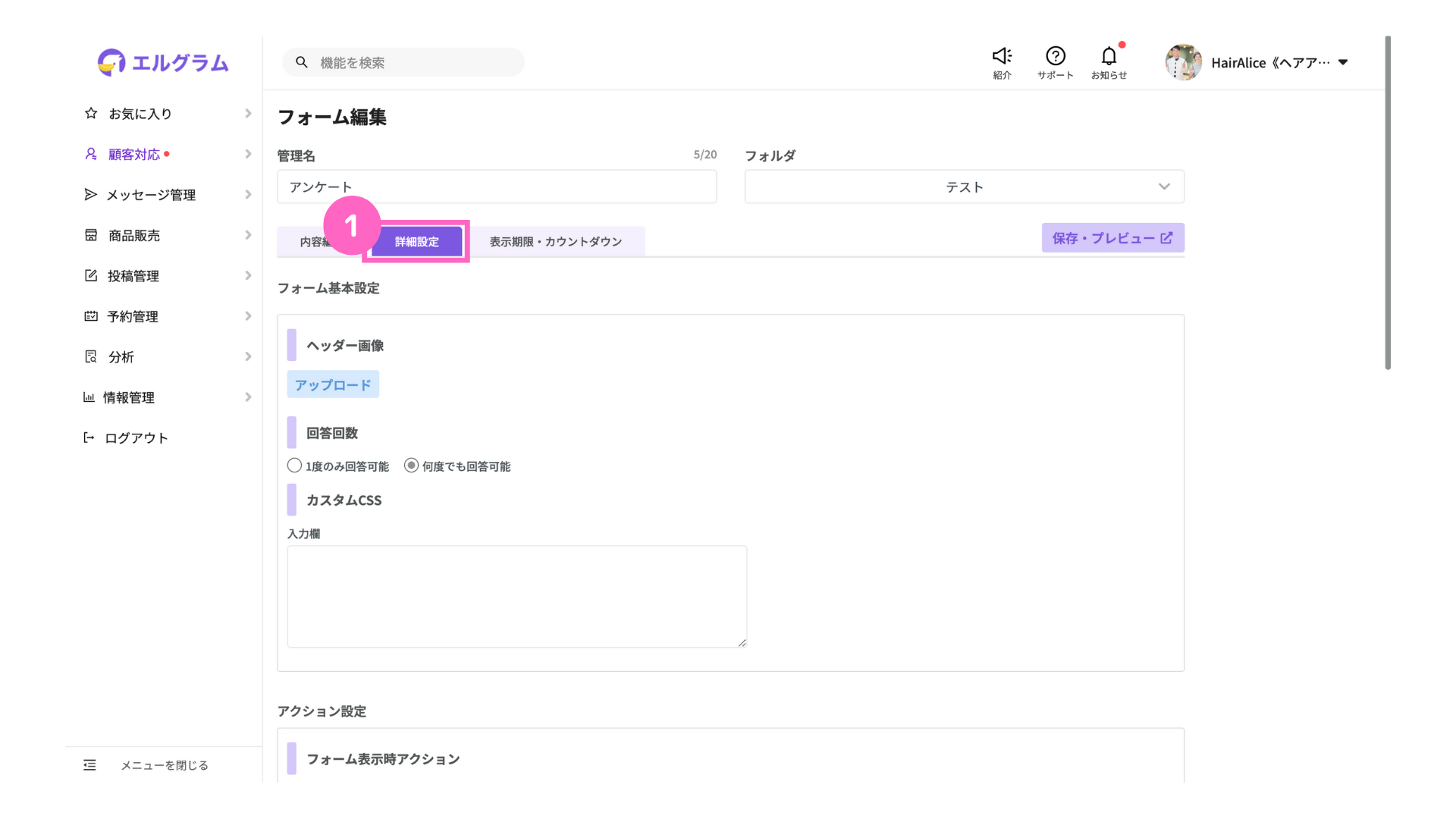Click the 回答回数 label
The width and height of the screenshot is (1456, 819).
[332, 433]
